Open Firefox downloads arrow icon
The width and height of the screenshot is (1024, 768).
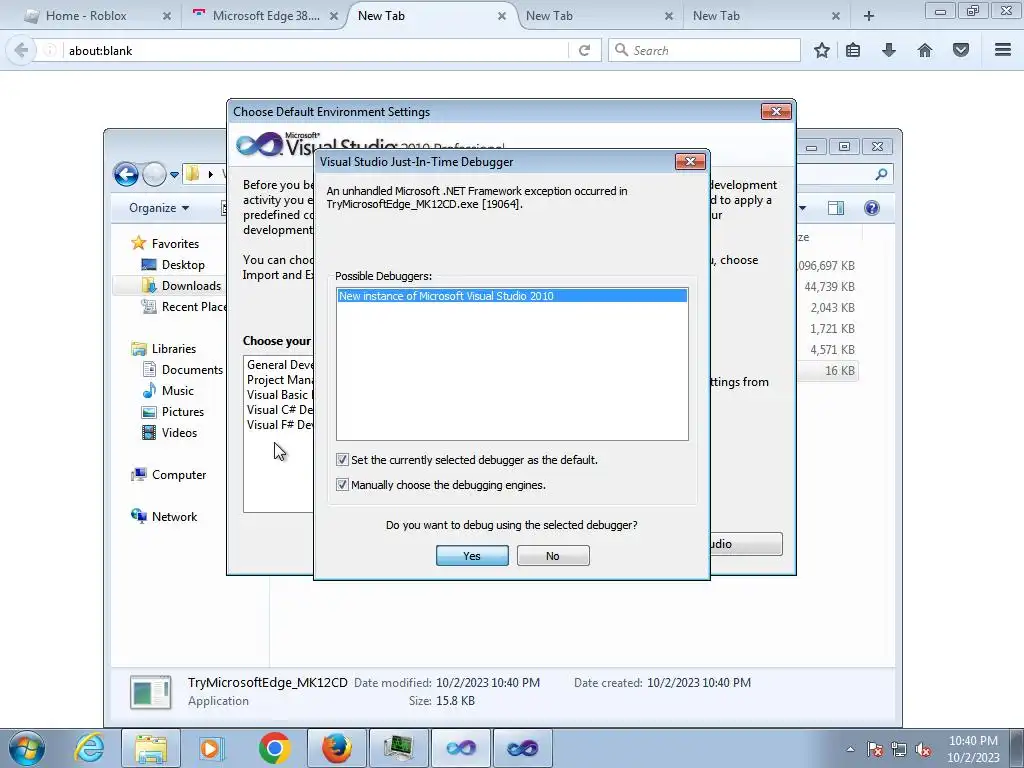[889, 50]
